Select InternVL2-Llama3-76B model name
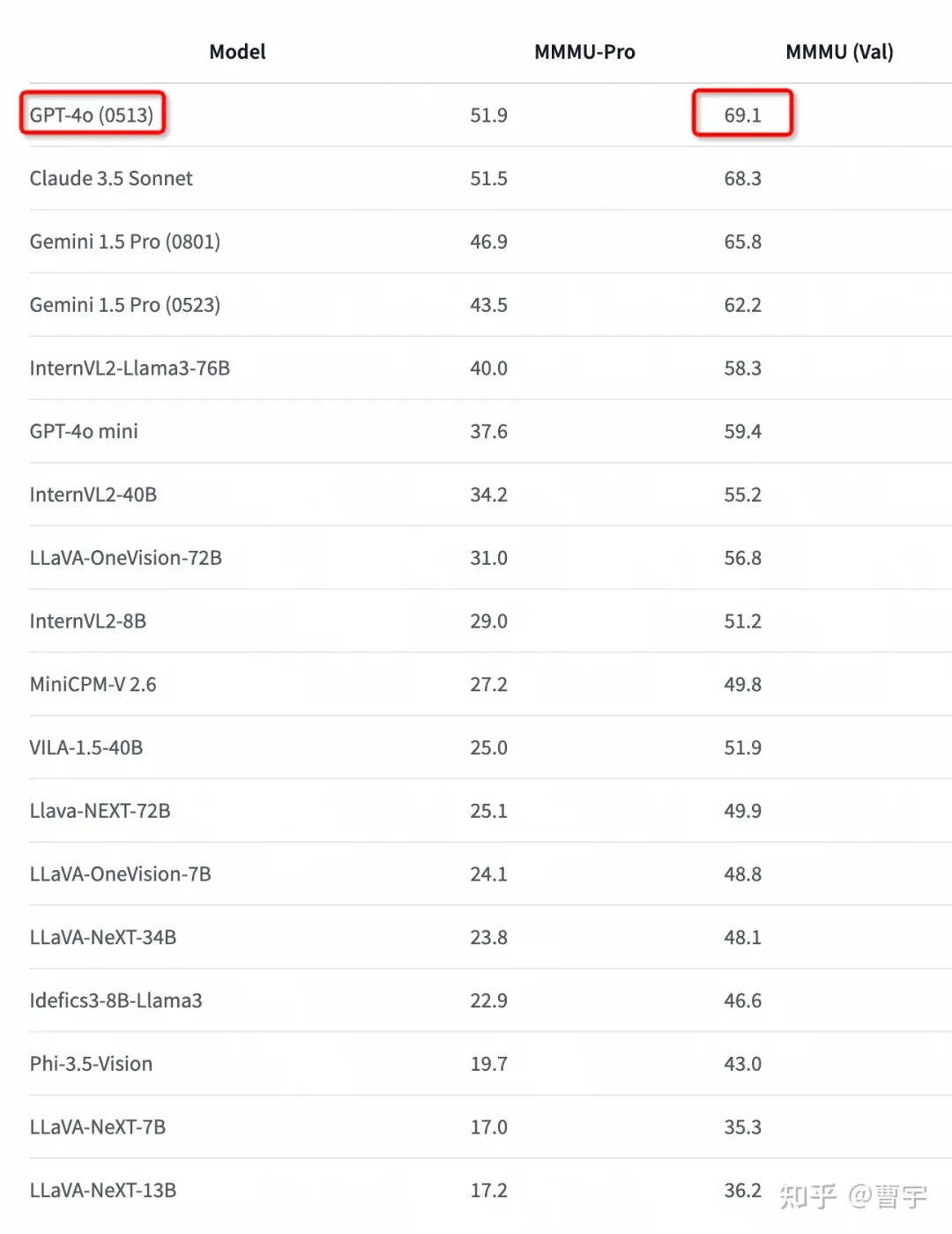This screenshot has height=1234, width=952. pyautogui.click(x=130, y=368)
